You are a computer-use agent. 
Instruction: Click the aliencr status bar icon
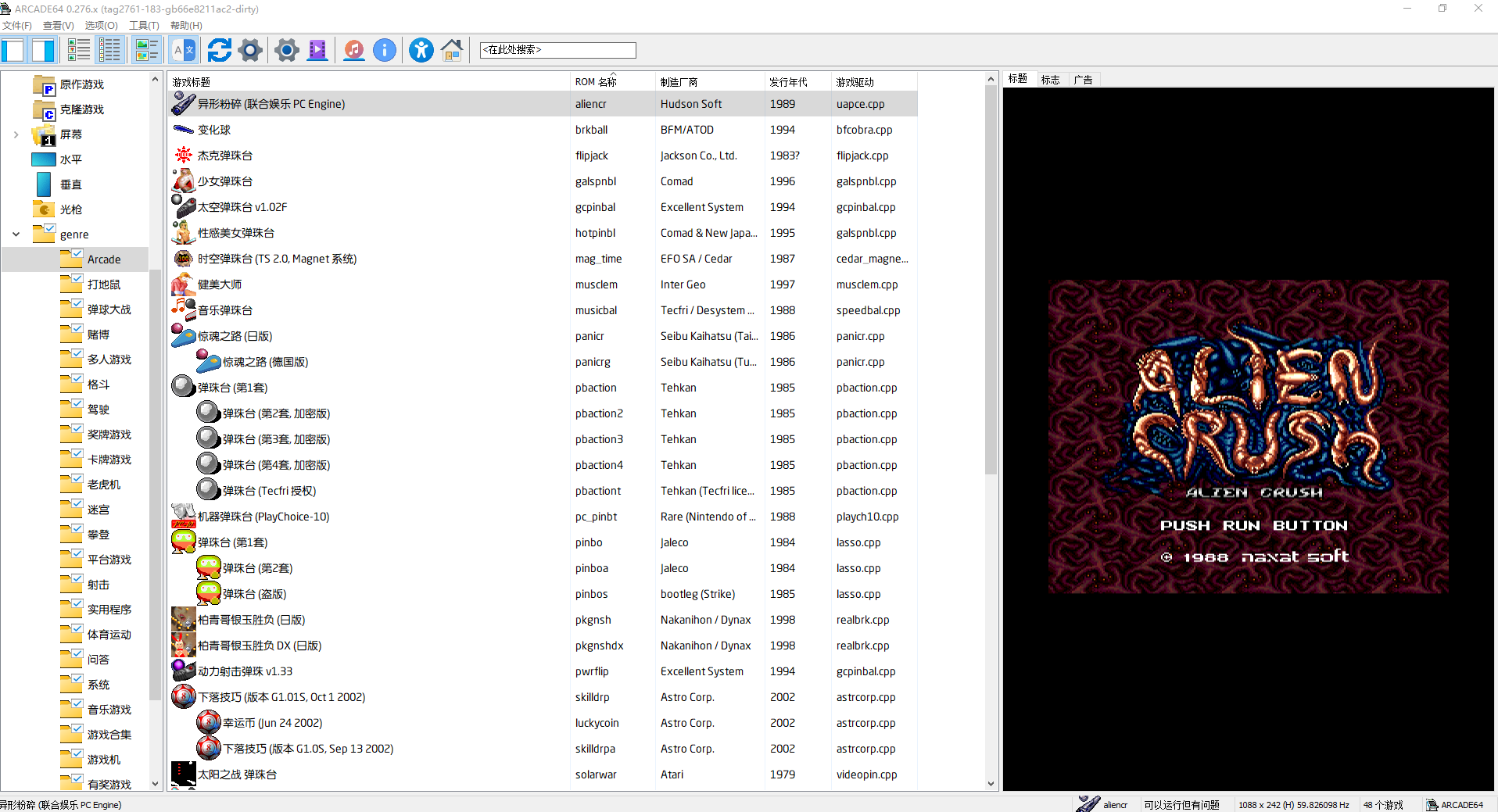[1088, 803]
